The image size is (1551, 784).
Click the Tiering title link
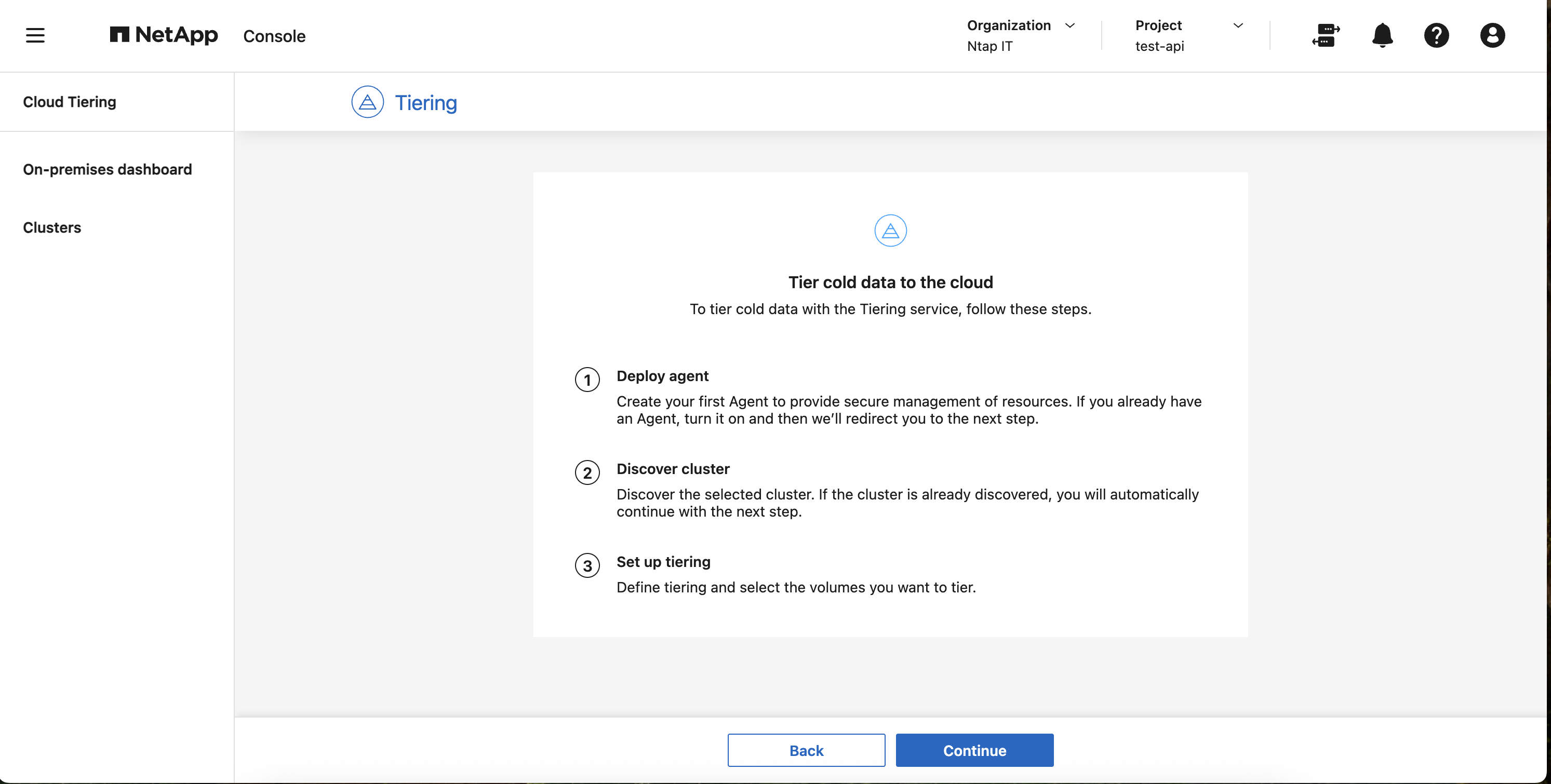pyautogui.click(x=426, y=103)
